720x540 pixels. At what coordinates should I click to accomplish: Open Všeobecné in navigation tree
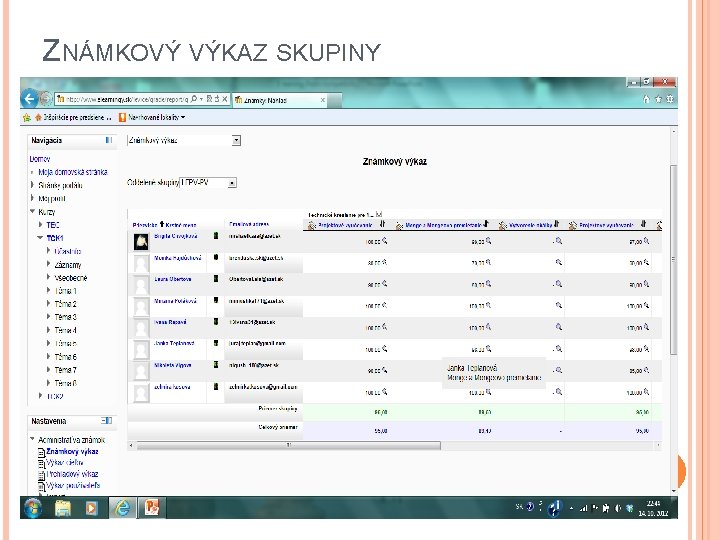pos(70,278)
